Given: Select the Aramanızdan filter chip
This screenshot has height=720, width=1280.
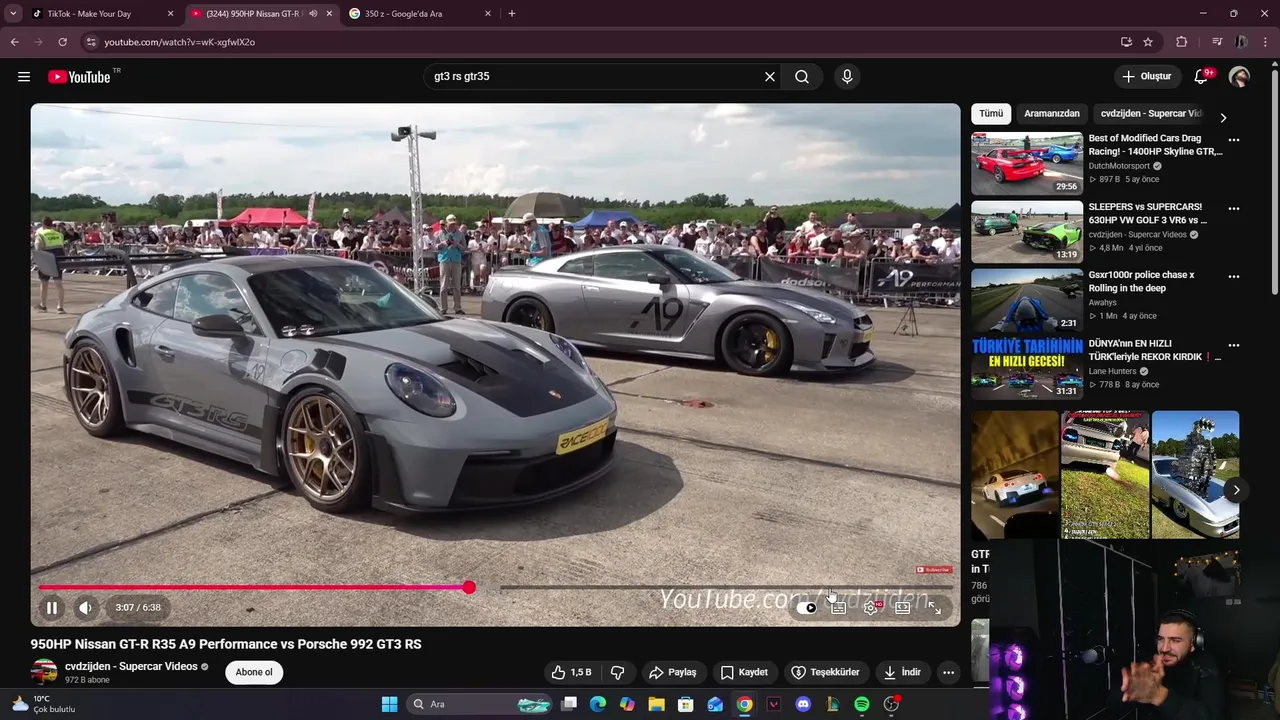Looking at the screenshot, I should tap(1052, 114).
